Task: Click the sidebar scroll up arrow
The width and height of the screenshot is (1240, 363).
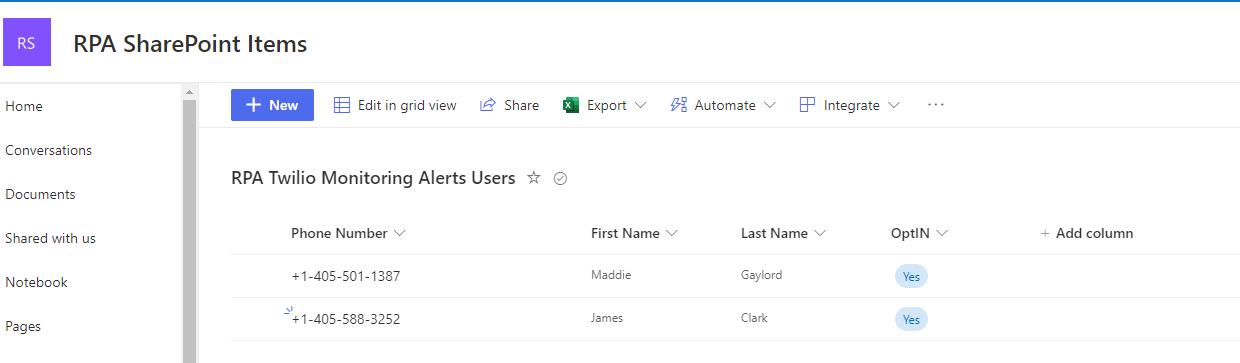Action: [190, 92]
